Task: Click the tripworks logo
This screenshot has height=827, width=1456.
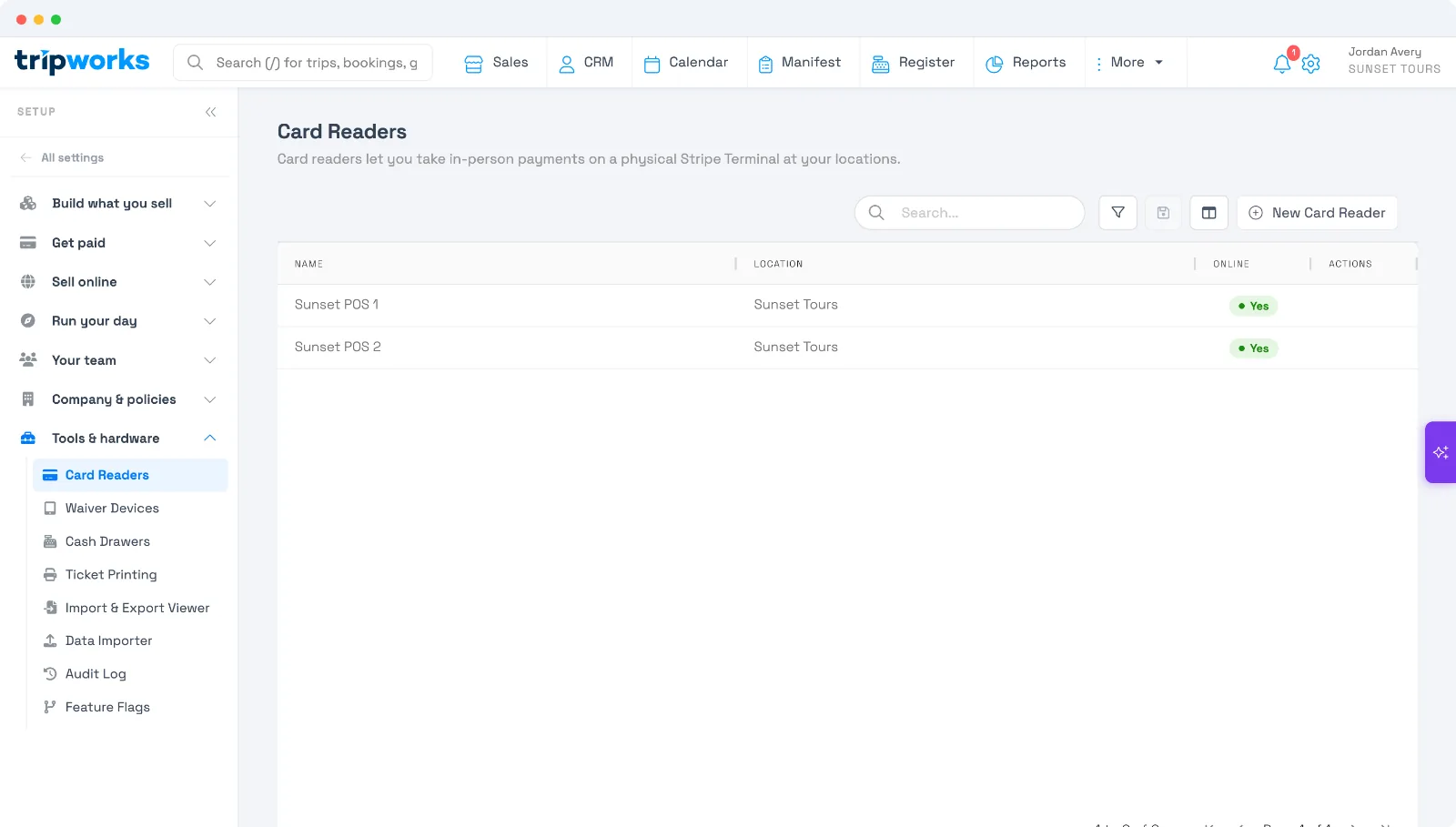Action: pos(82,61)
